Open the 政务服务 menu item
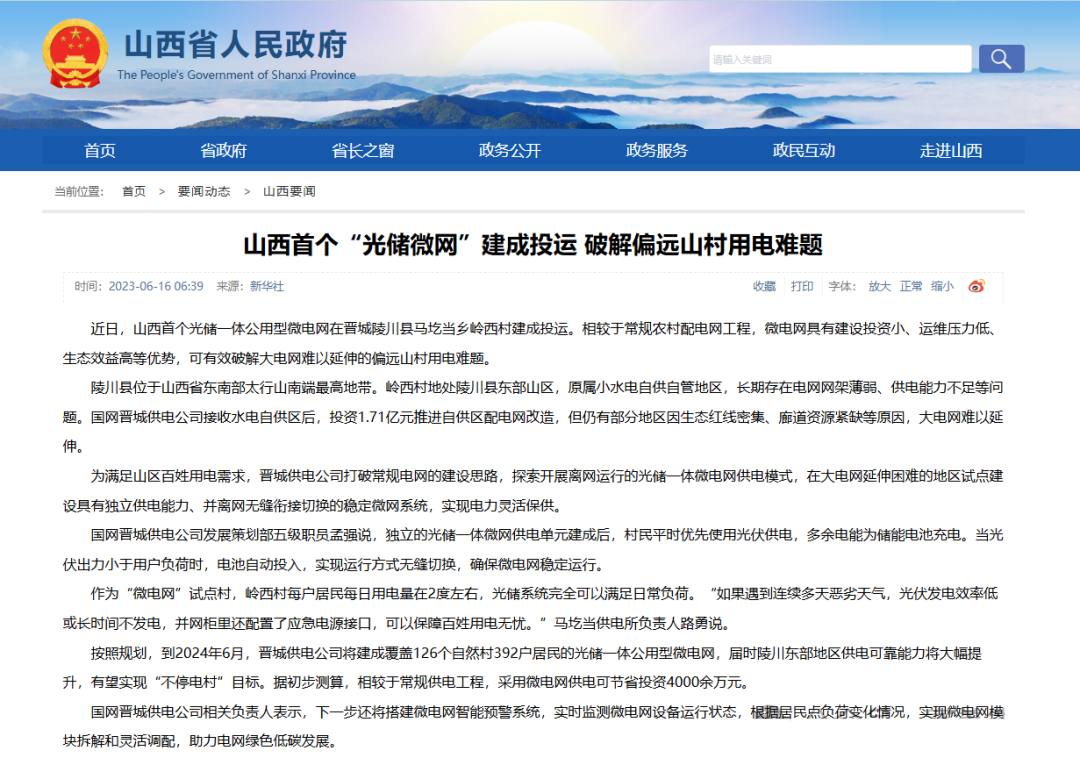The height and width of the screenshot is (765, 1080). click(657, 151)
